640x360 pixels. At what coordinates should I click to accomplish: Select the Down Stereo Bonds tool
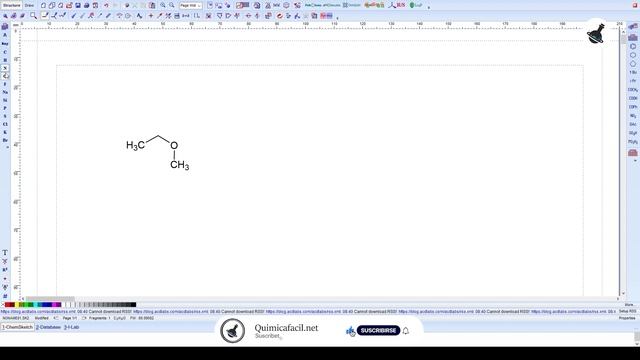pyautogui.click(x=82, y=16)
